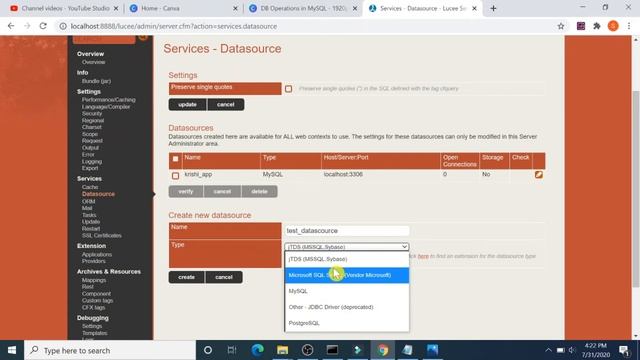Reload the page with the refresh icon
640x360 pixels.
click(43, 26)
